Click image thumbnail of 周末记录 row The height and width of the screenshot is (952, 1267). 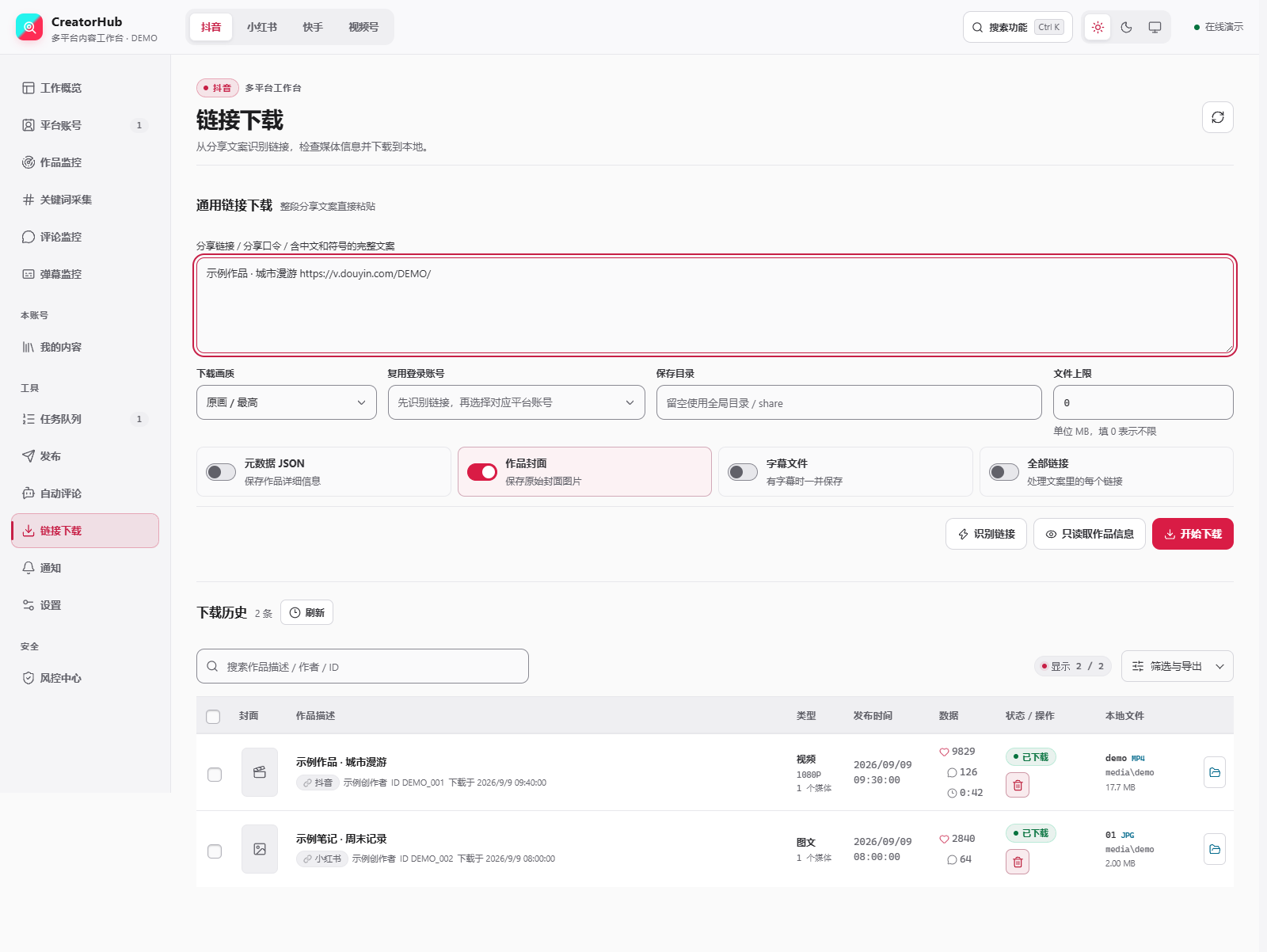pos(260,849)
